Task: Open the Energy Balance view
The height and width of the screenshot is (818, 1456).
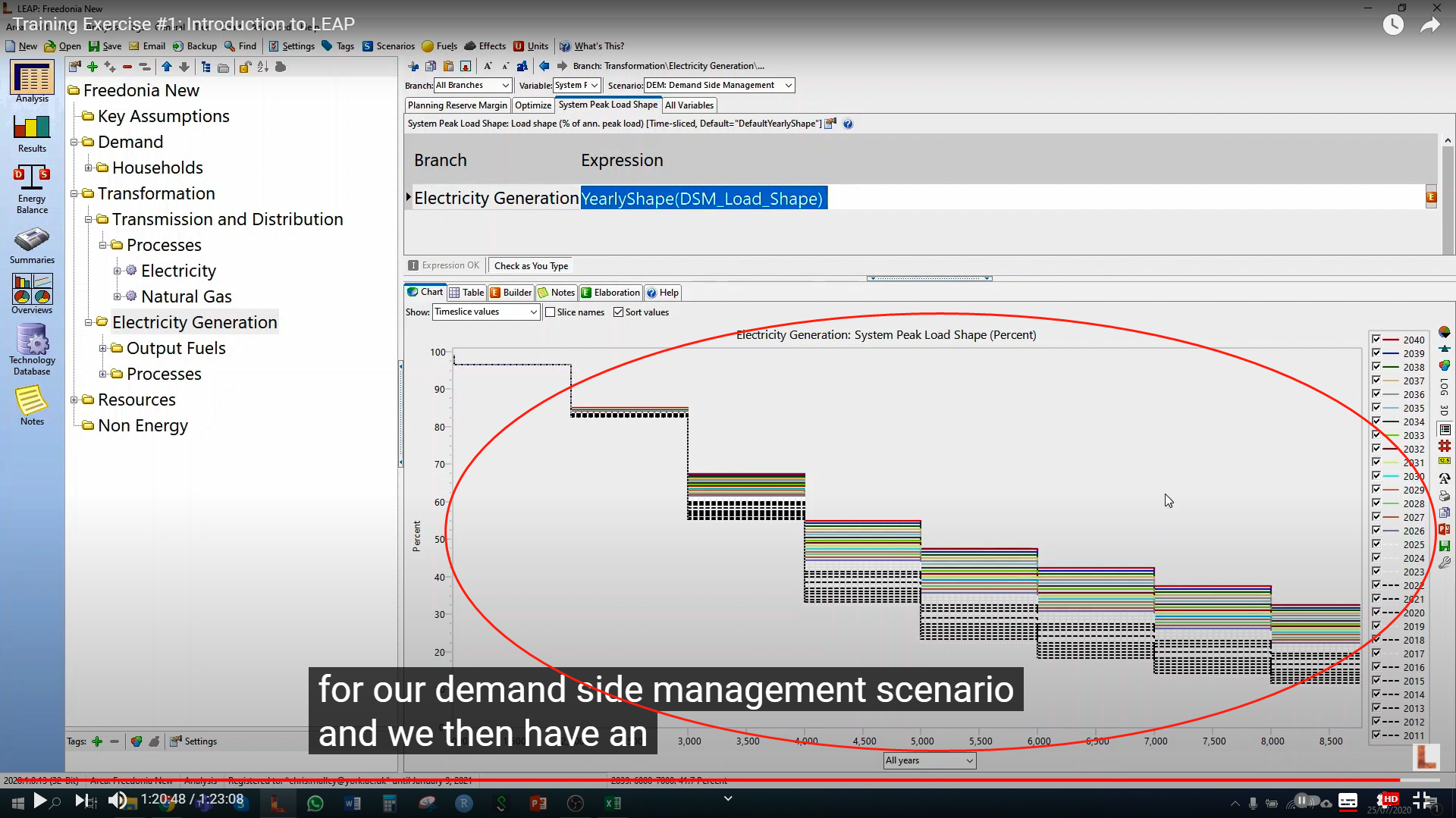Action: tap(32, 190)
